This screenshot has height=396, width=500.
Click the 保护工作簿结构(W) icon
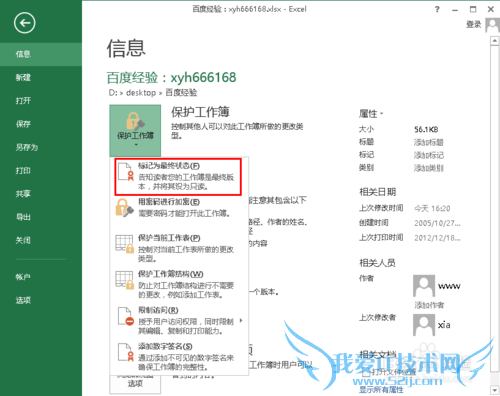124,280
